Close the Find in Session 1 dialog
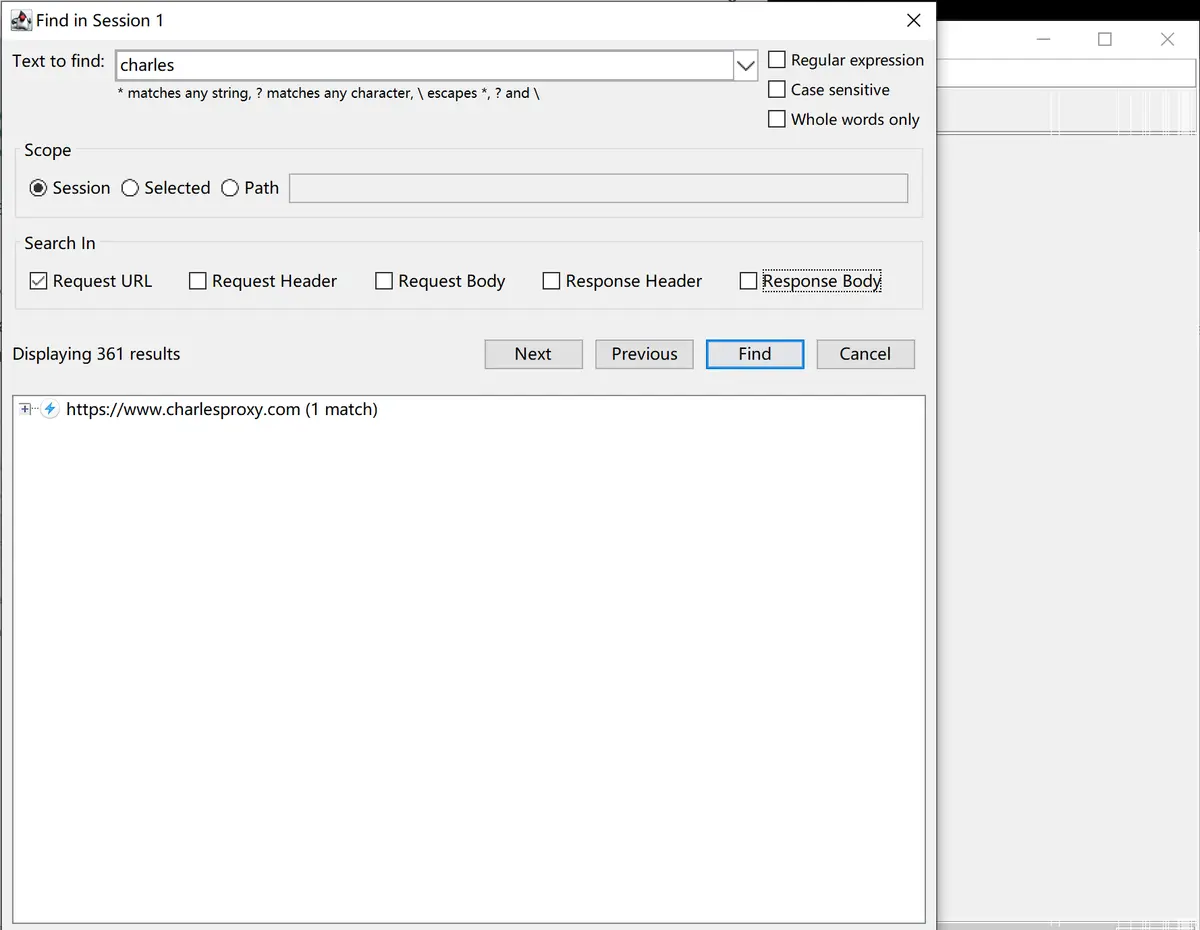The height and width of the screenshot is (930, 1200). (x=913, y=20)
